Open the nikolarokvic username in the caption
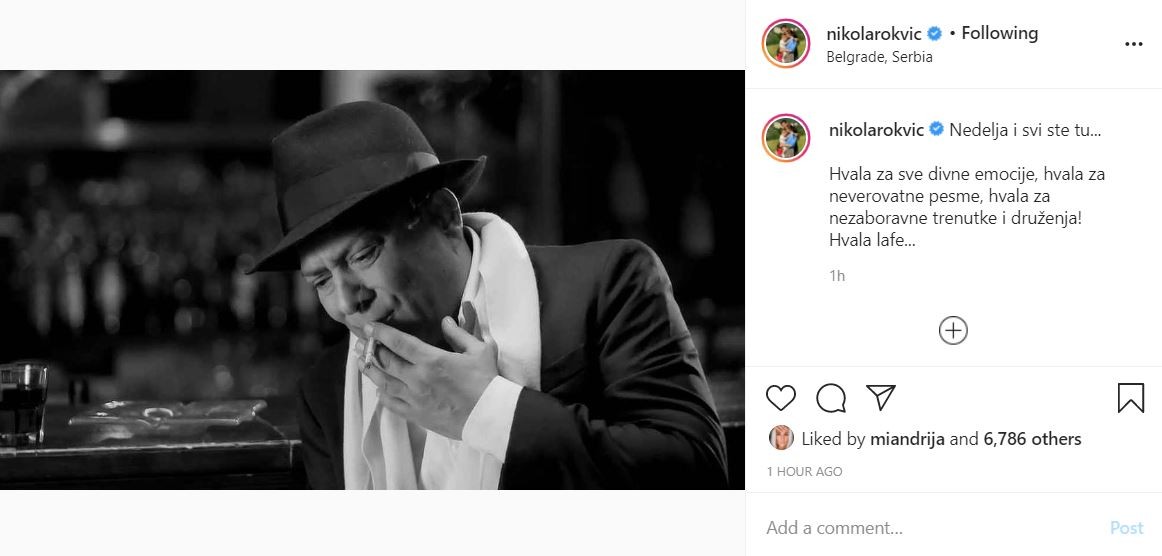This screenshot has width=1162, height=556. click(x=875, y=130)
